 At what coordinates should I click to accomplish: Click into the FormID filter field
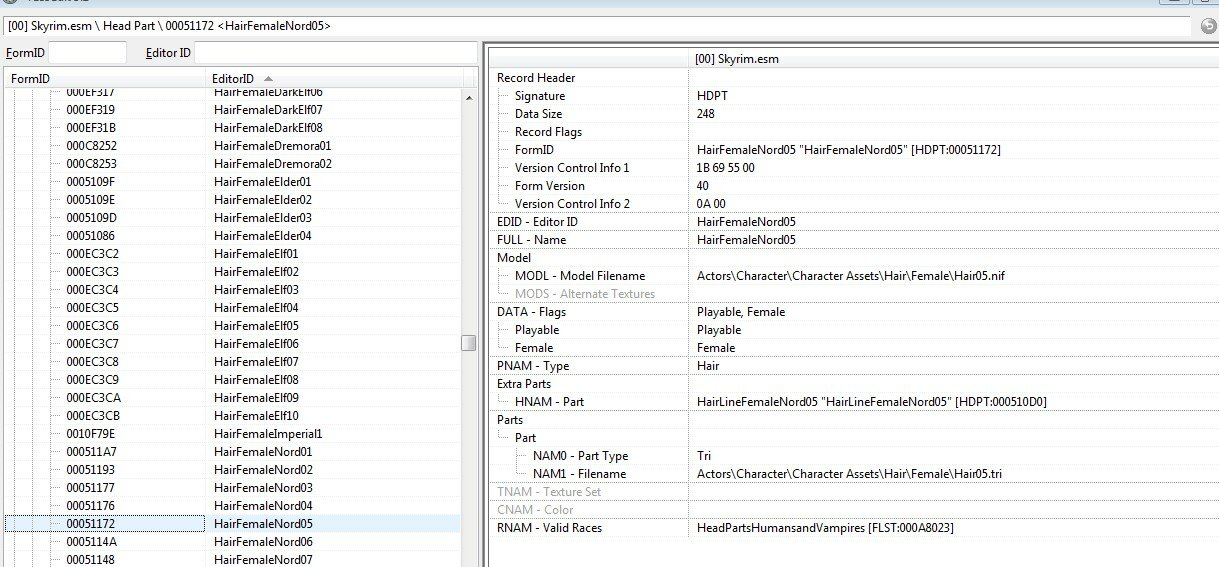tap(87, 52)
